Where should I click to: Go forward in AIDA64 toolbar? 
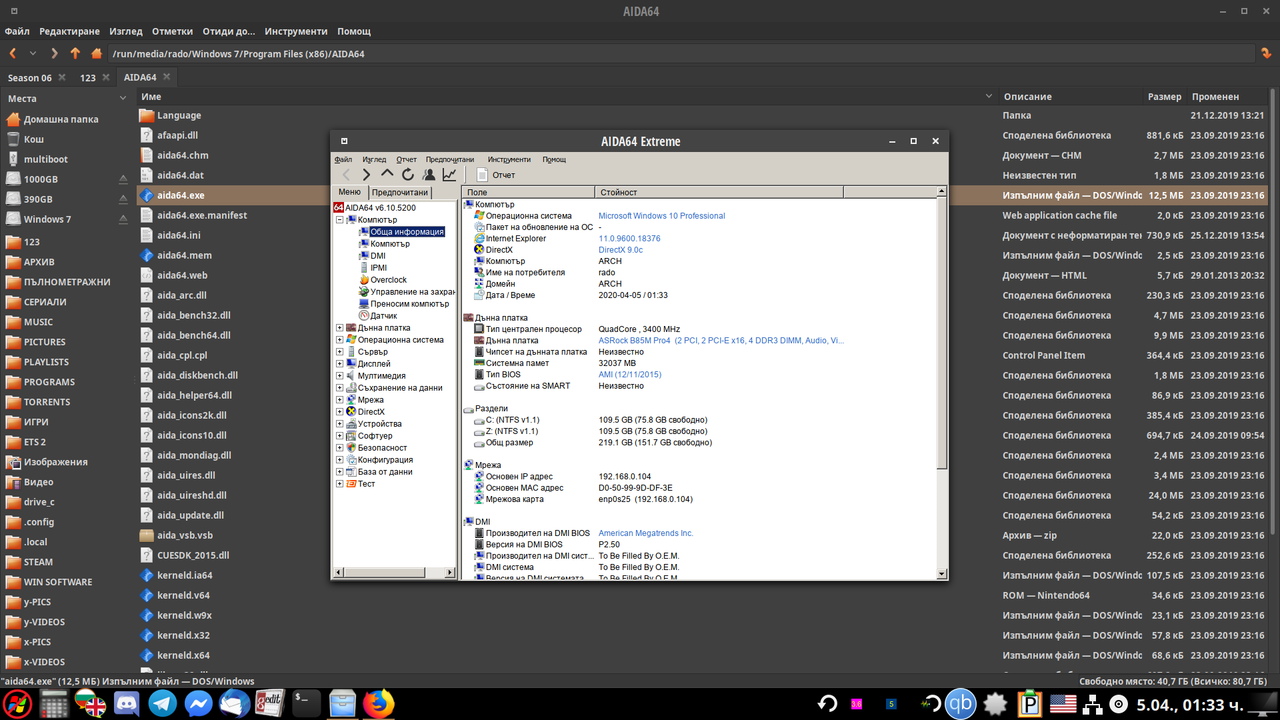367,175
